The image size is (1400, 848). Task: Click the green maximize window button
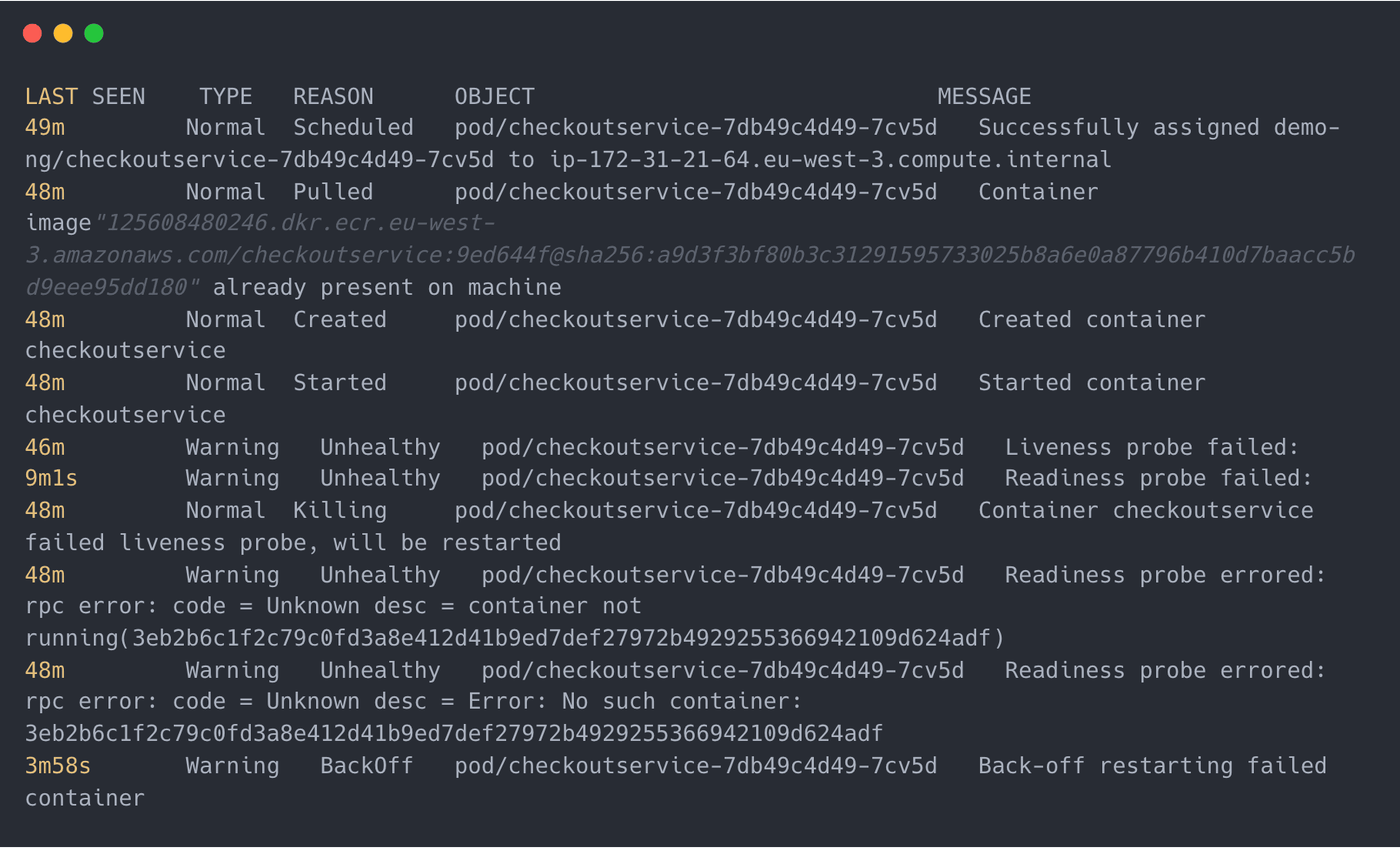point(94,33)
